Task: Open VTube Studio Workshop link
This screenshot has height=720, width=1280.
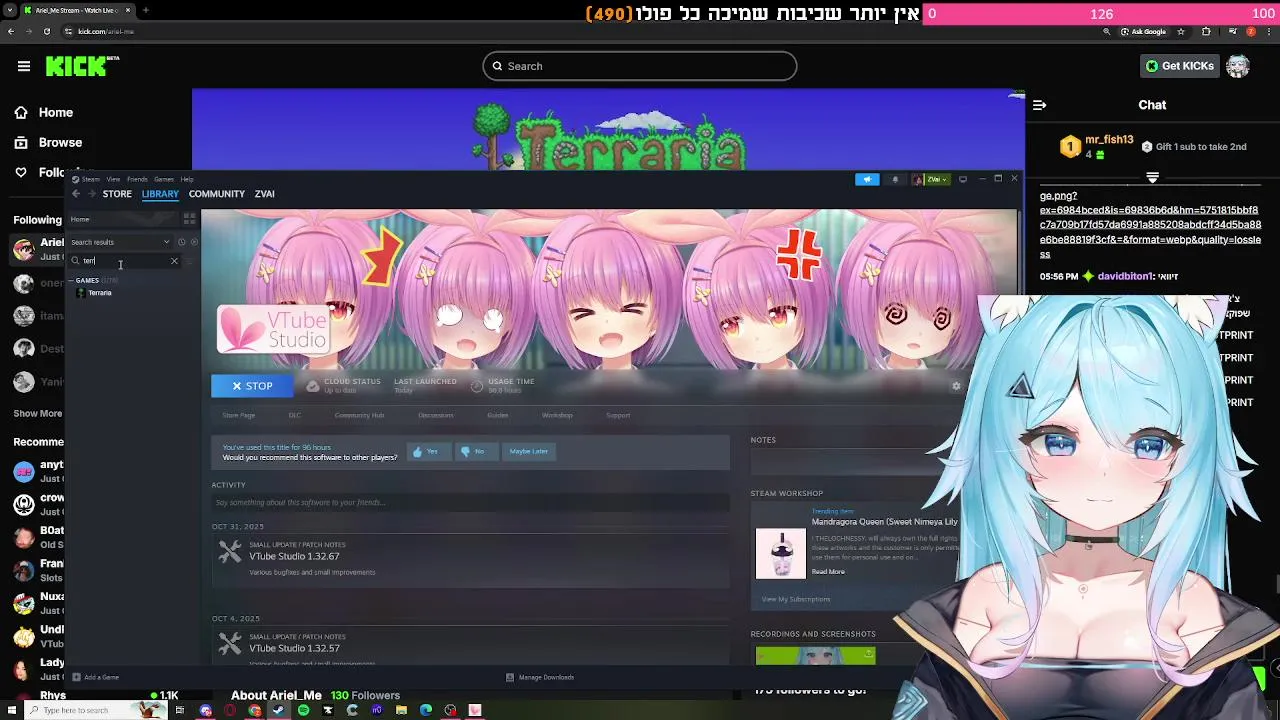Action: coord(557,415)
